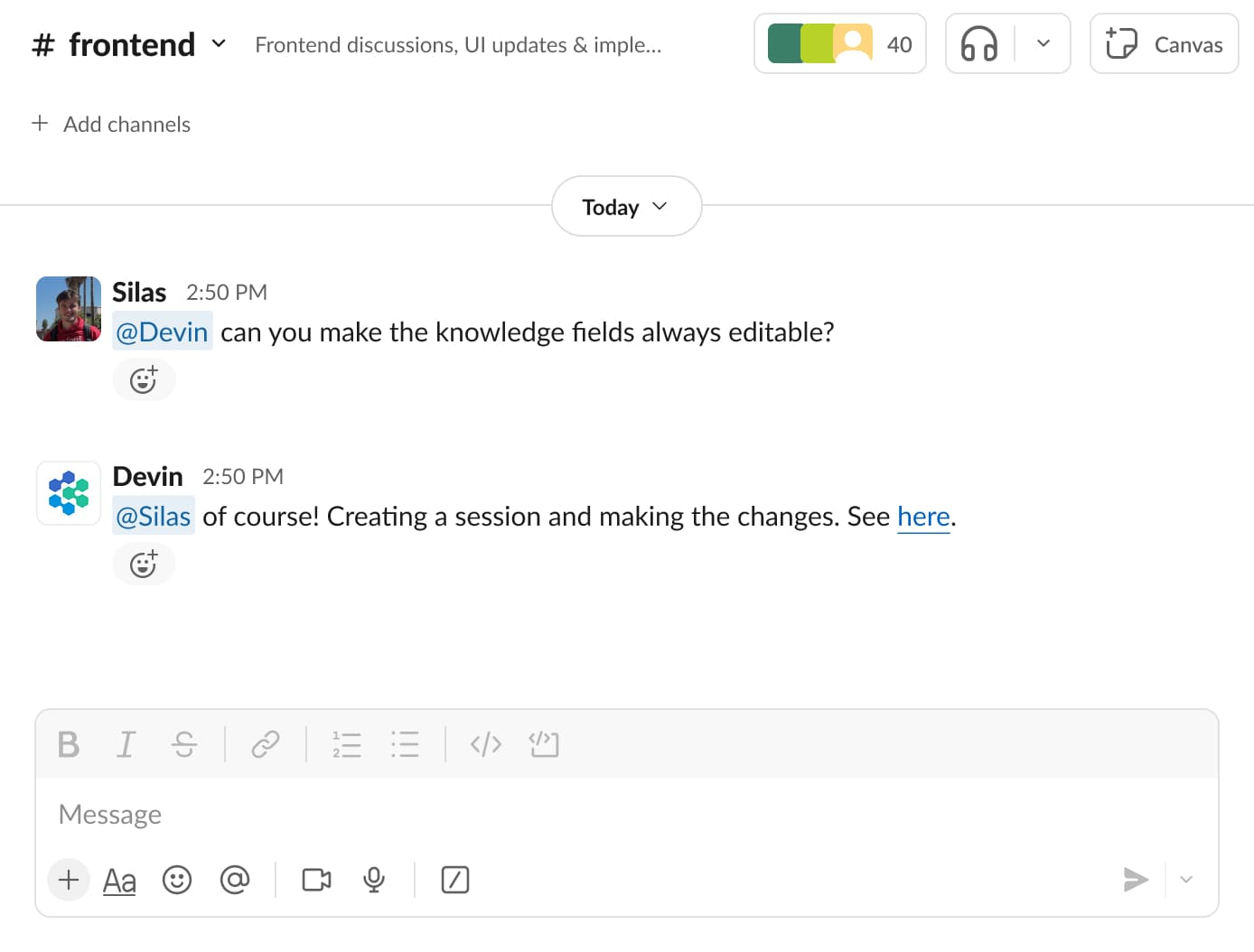Expand the huddle options chevron
The width and height of the screenshot is (1254, 952).
[x=1043, y=43]
